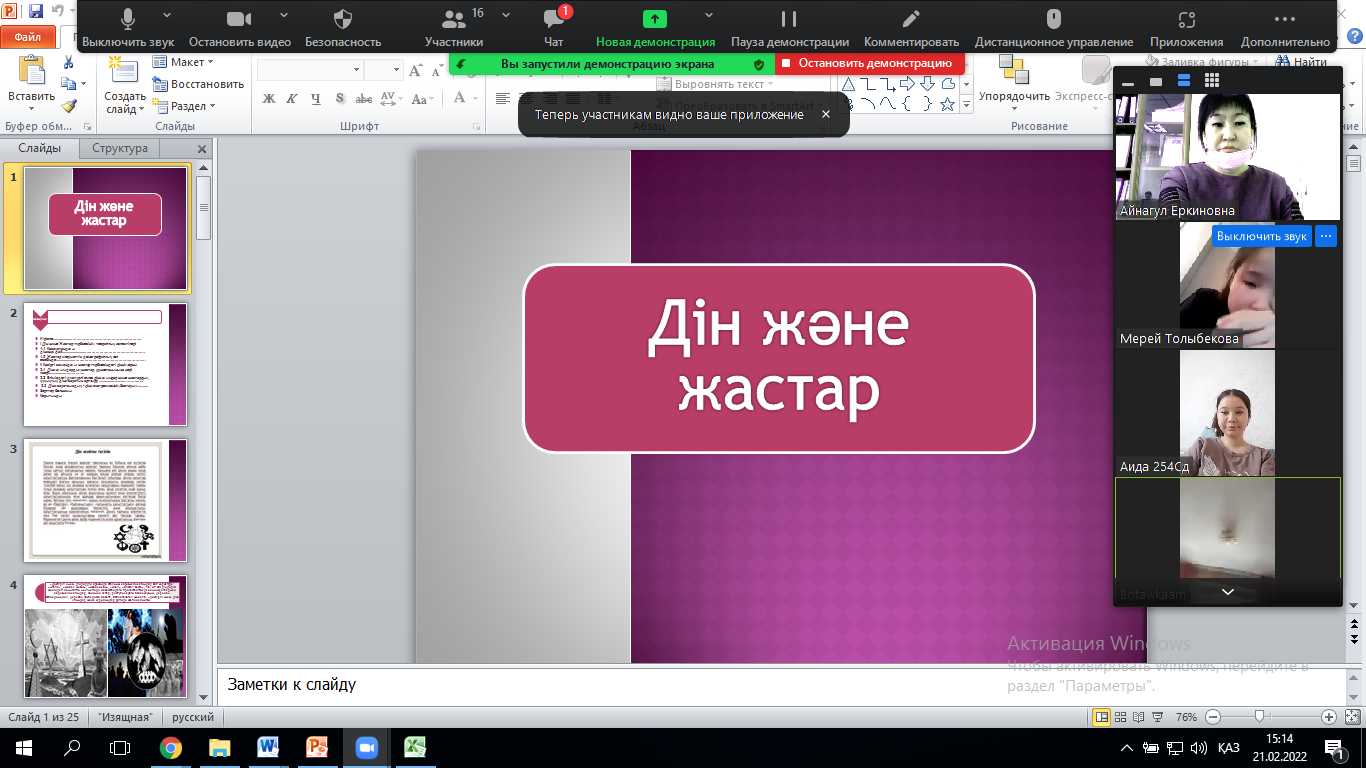Click the Format Painter brush icon

click(68, 105)
